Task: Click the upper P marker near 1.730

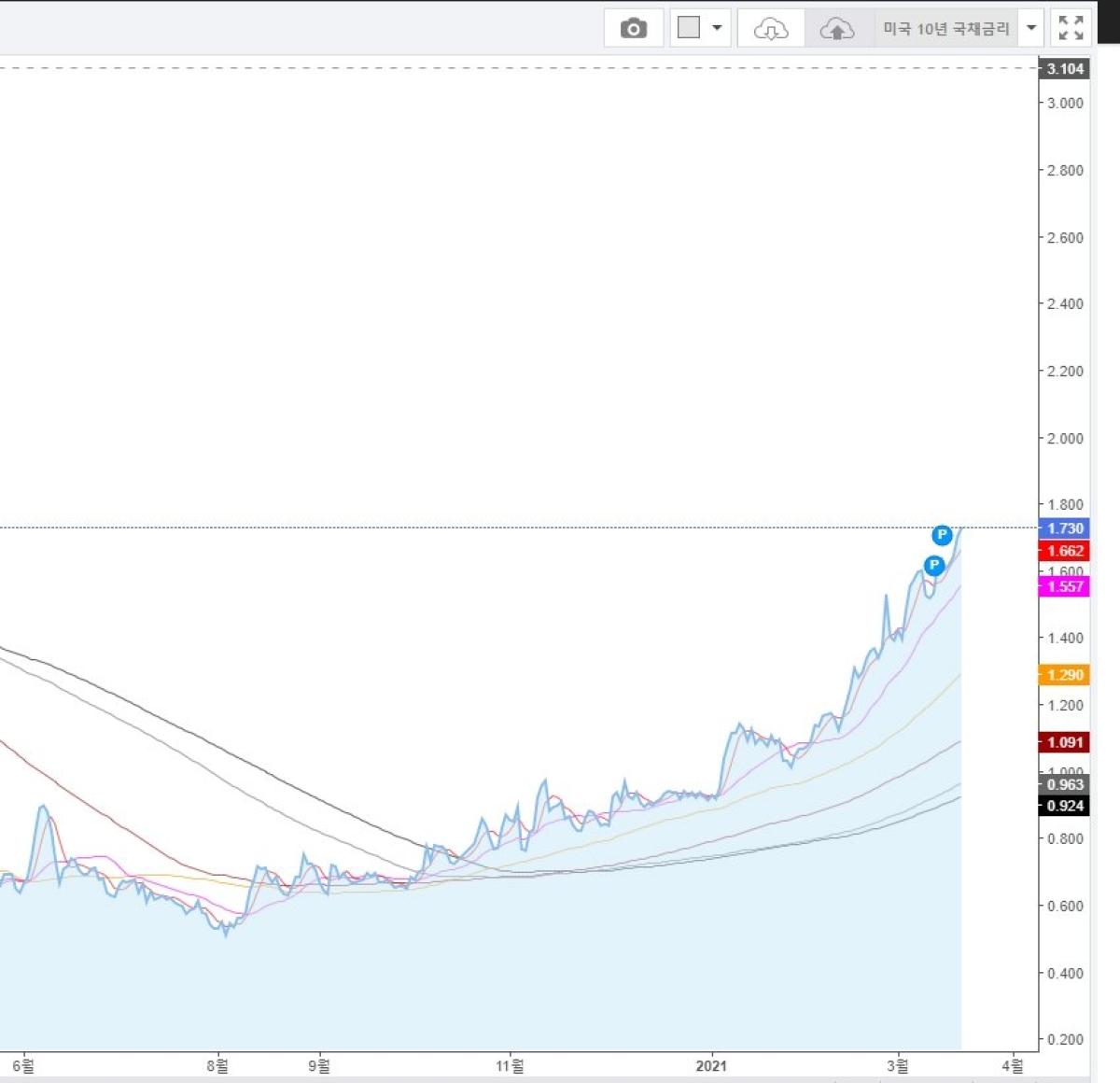Action: pos(943,535)
